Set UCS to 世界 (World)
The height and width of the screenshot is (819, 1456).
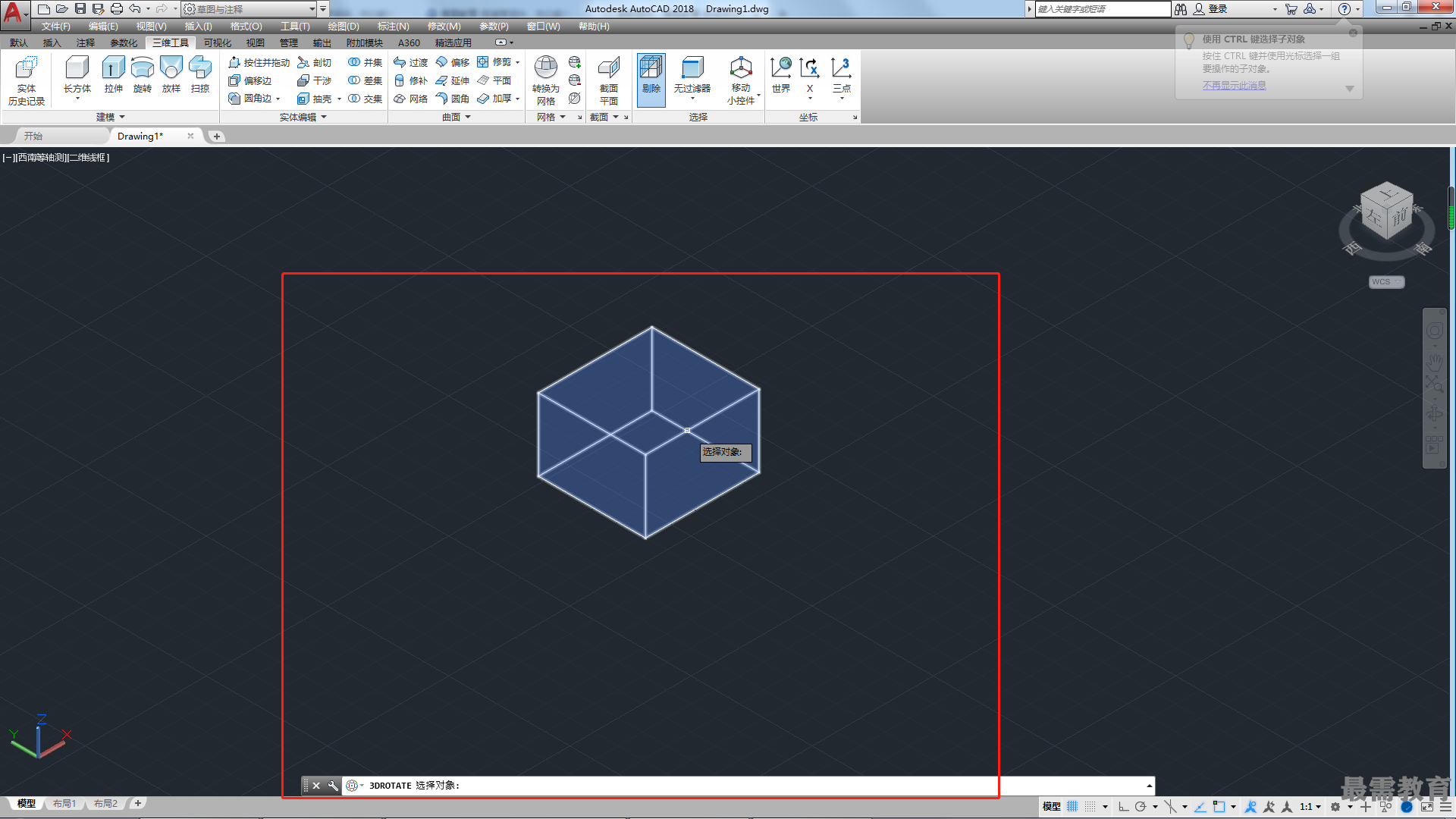pyautogui.click(x=781, y=75)
